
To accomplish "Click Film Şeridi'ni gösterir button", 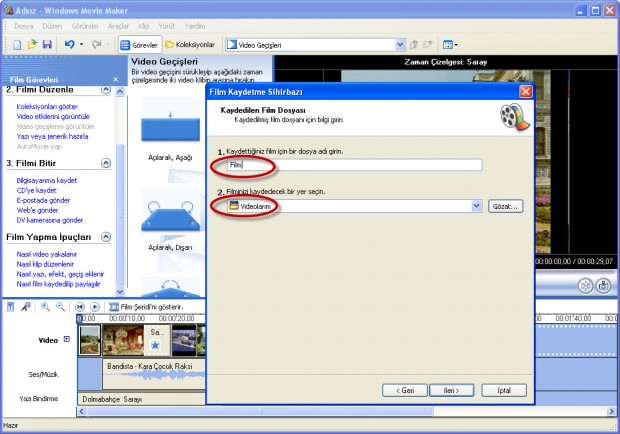I will click(146, 307).
